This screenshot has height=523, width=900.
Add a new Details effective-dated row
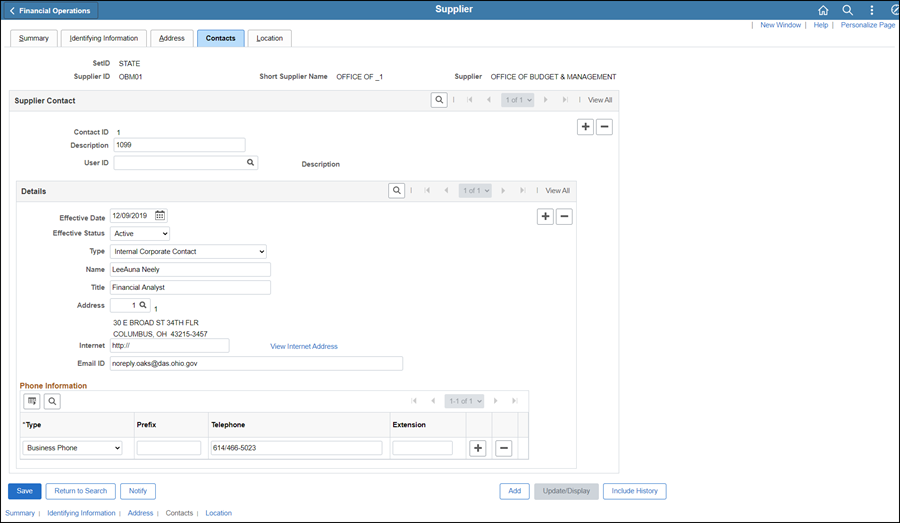coord(545,216)
